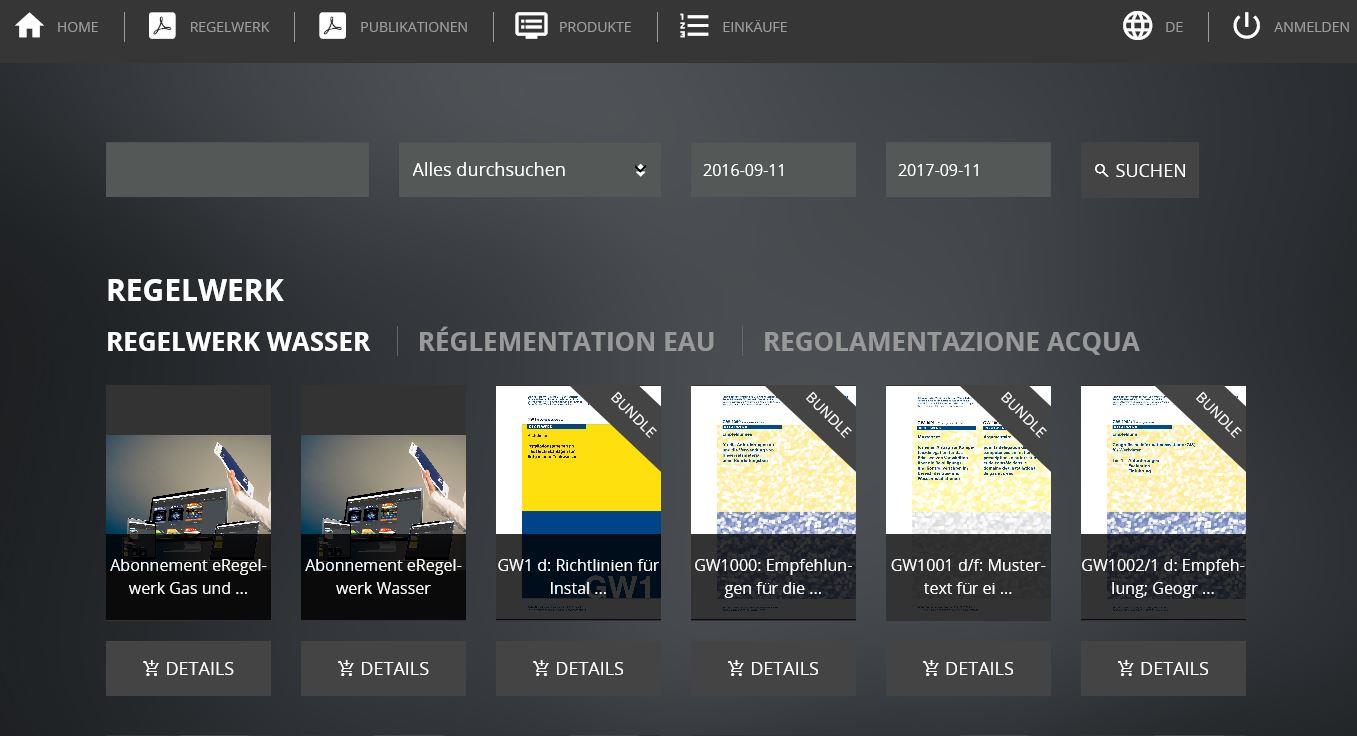This screenshot has width=1357, height=736.
Task: Switch to Réglementation Eau tab
Action: point(566,342)
